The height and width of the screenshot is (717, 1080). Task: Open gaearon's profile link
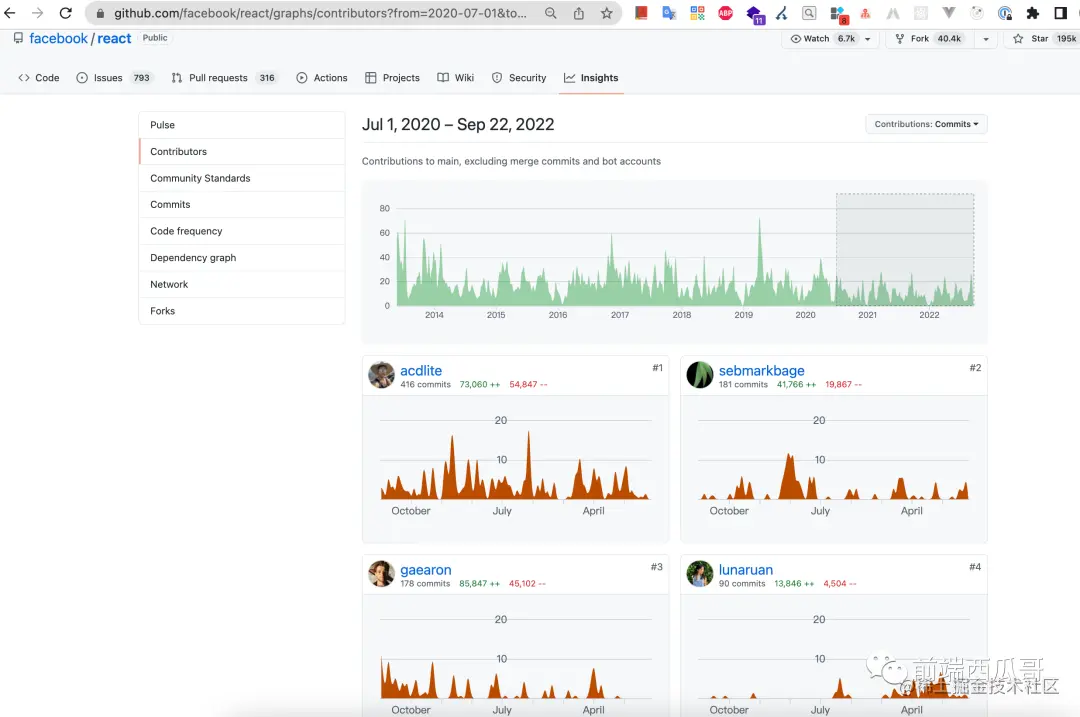tap(426, 570)
